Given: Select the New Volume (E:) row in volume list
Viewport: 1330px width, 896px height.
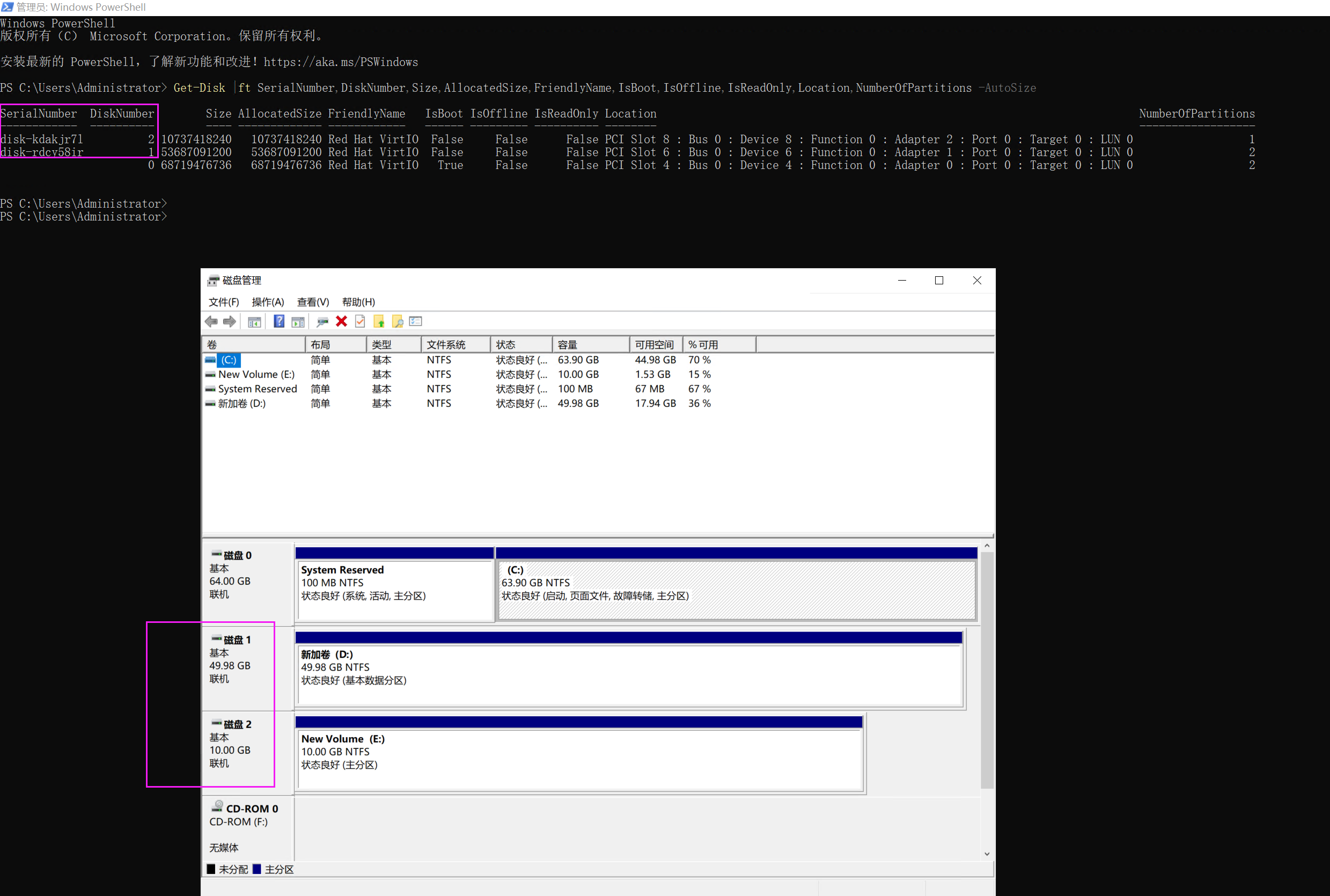Looking at the screenshot, I should 256,374.
